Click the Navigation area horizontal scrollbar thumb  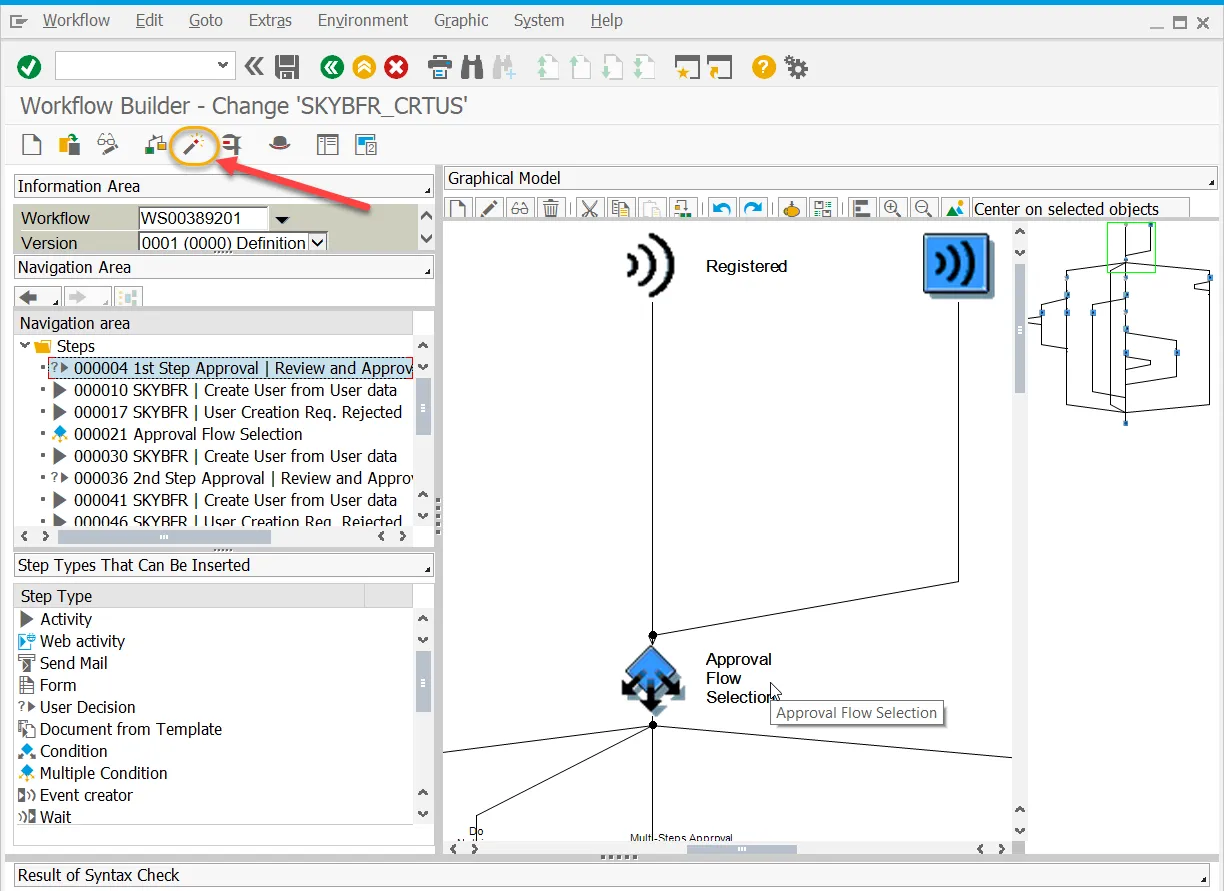coord(164,537)
